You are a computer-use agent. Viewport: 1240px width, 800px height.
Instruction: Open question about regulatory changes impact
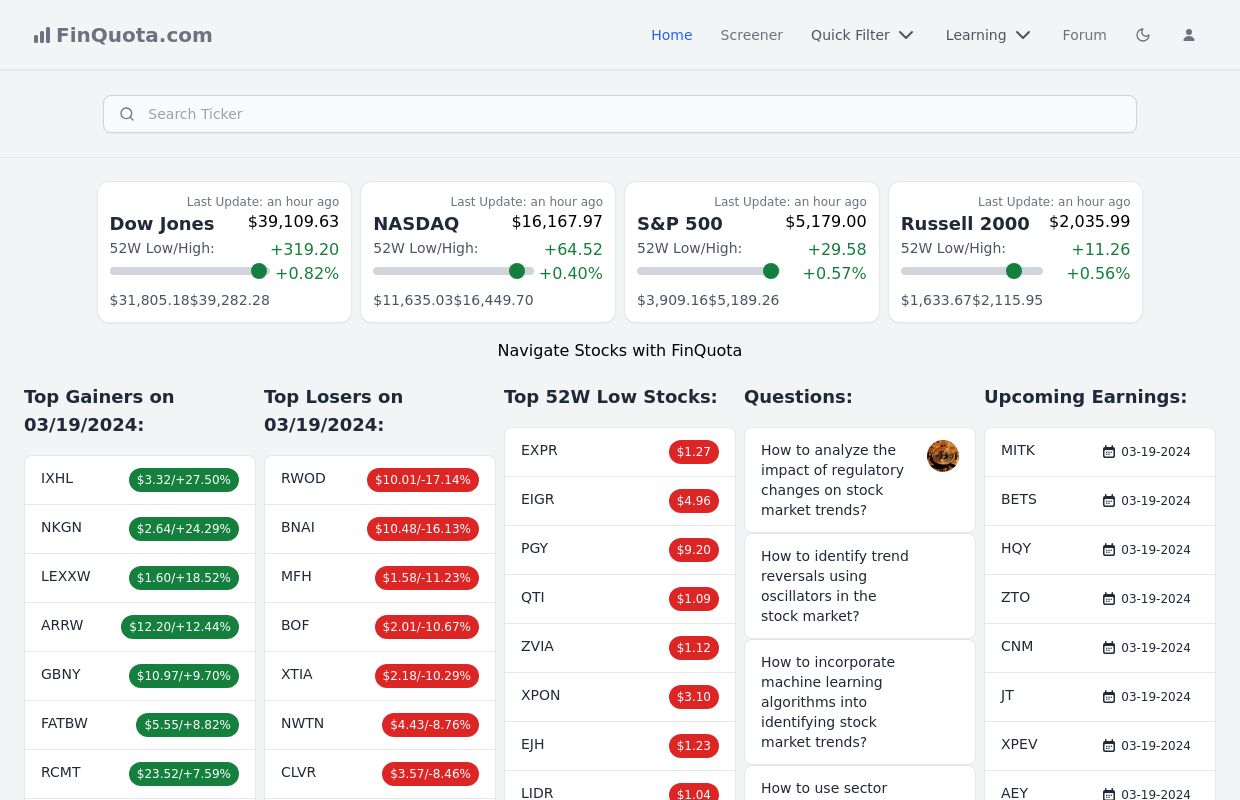click(832, 480)
